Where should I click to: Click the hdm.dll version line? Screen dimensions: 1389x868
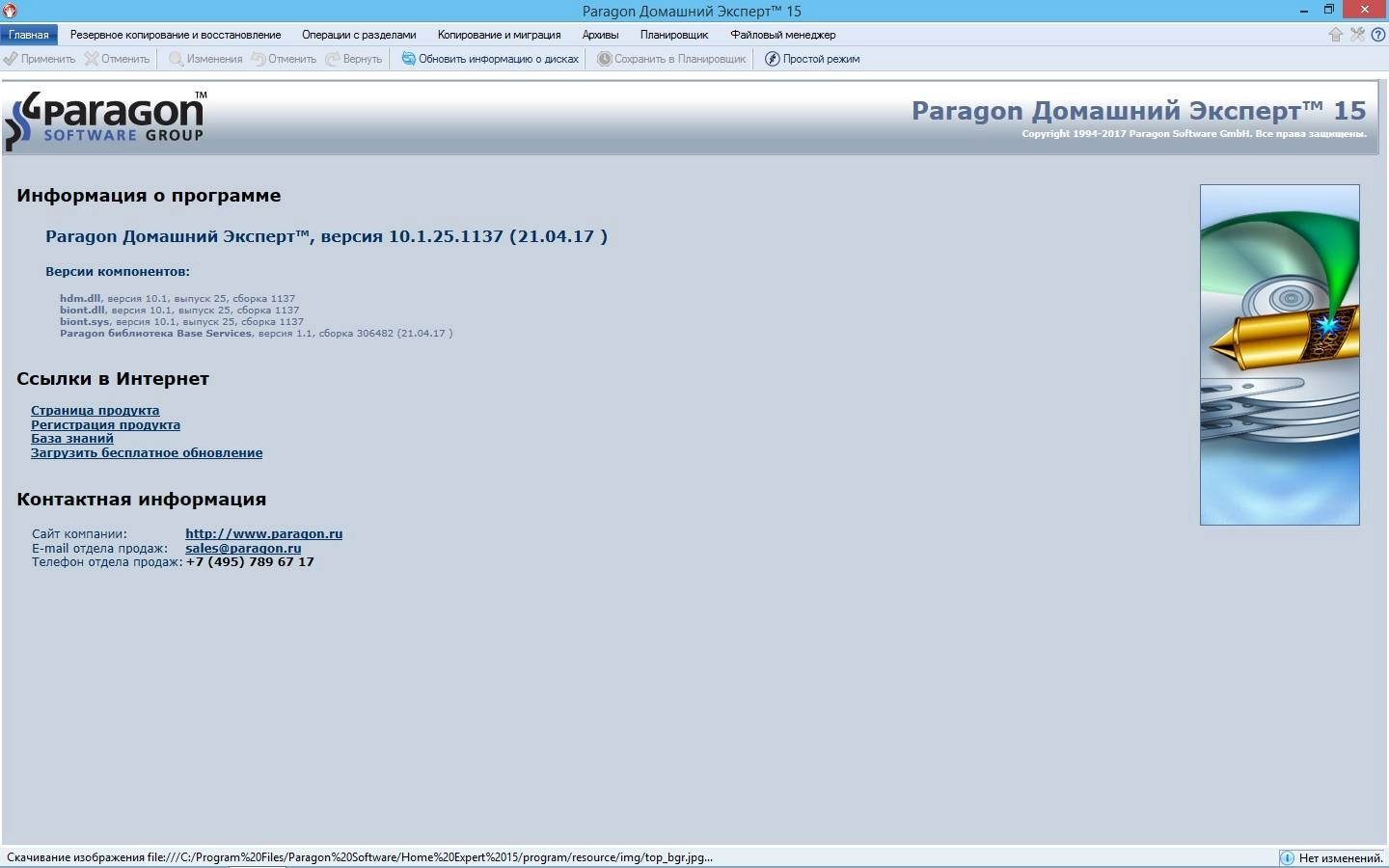177,299
